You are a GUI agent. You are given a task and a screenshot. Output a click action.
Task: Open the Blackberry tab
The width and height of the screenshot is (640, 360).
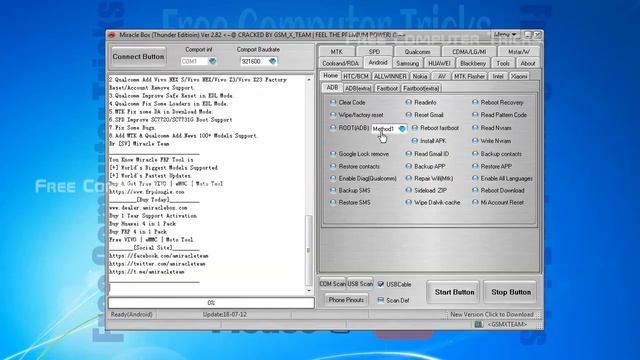click(x=473, y=64)
